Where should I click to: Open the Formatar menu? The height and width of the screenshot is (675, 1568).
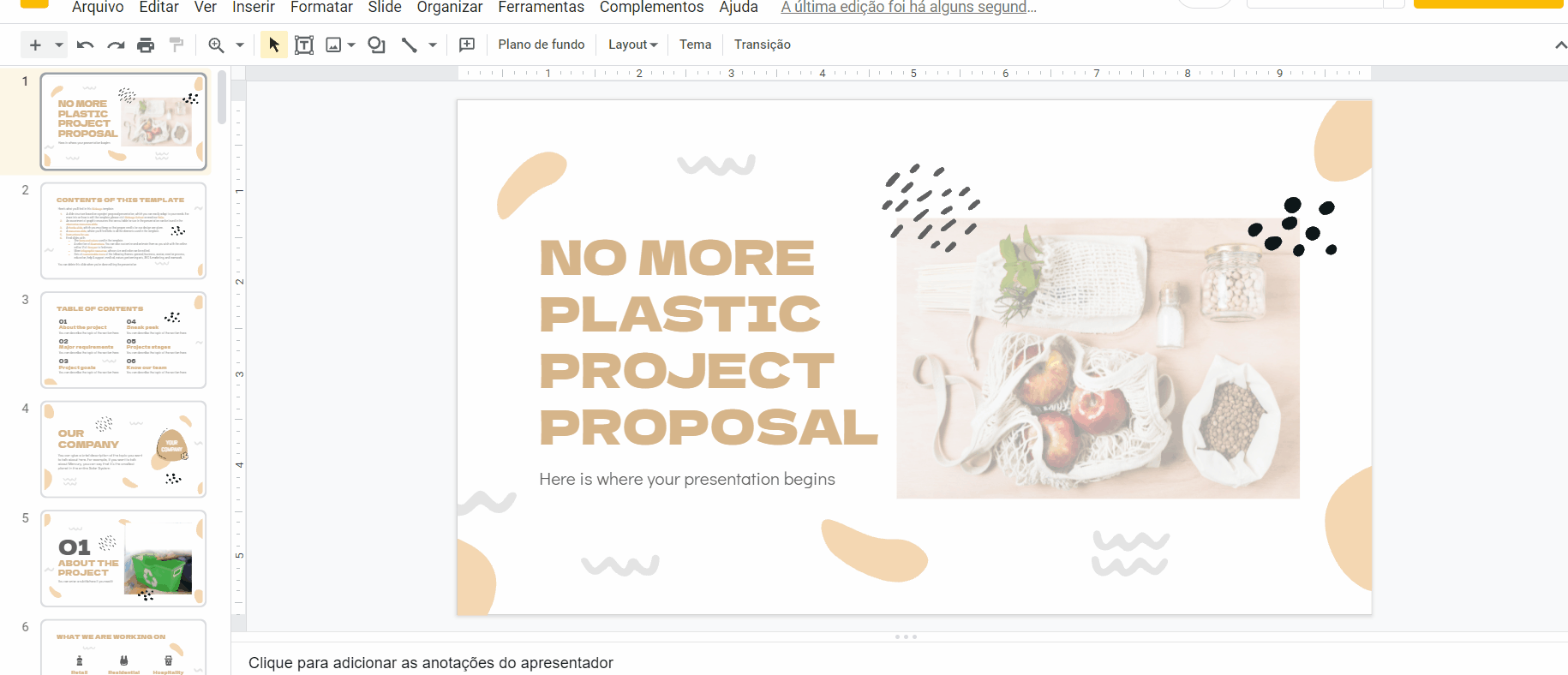click(321, 7)
